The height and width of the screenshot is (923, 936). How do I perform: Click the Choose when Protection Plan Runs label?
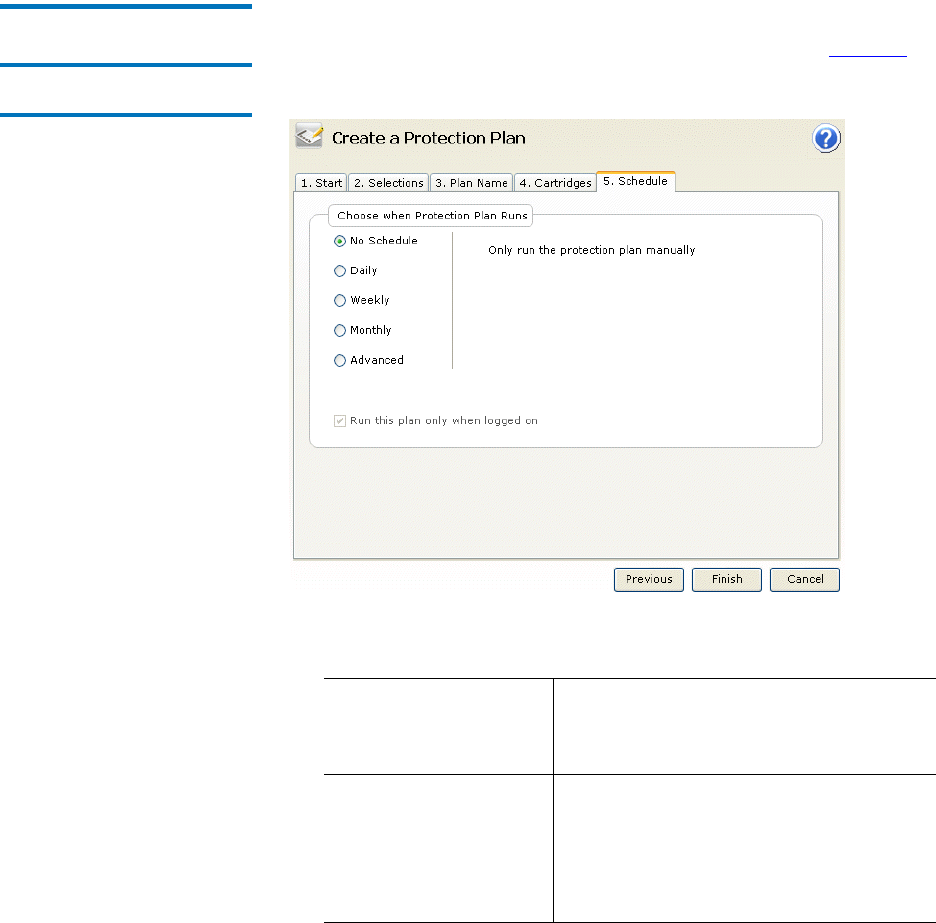[432, 215]
